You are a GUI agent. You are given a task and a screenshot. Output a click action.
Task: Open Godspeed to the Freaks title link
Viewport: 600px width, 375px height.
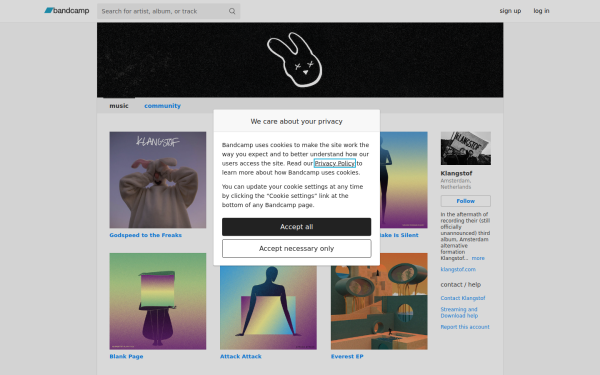[x=145, y=235]
